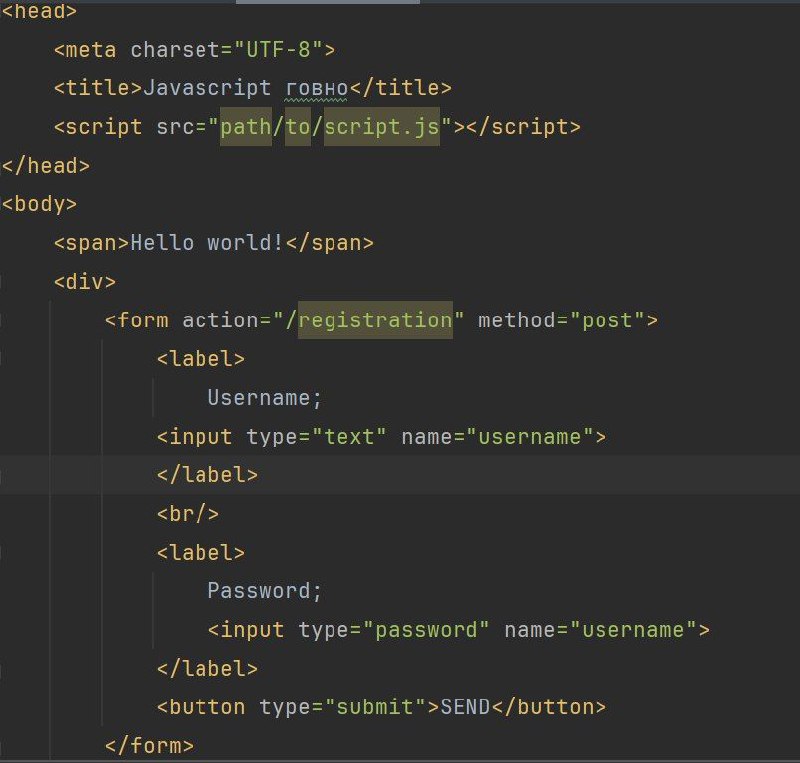800x763 pixels.
Task: Click the "submit" button type value
Action: (x=375, y=707)
